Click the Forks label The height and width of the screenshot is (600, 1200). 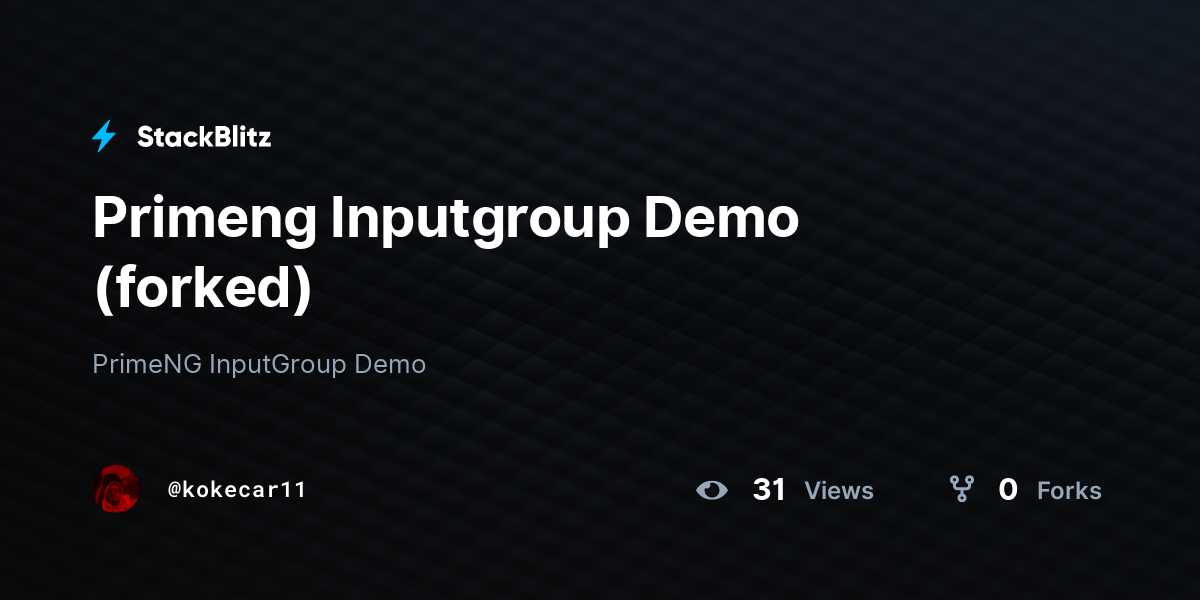(x=1069, y=491)
